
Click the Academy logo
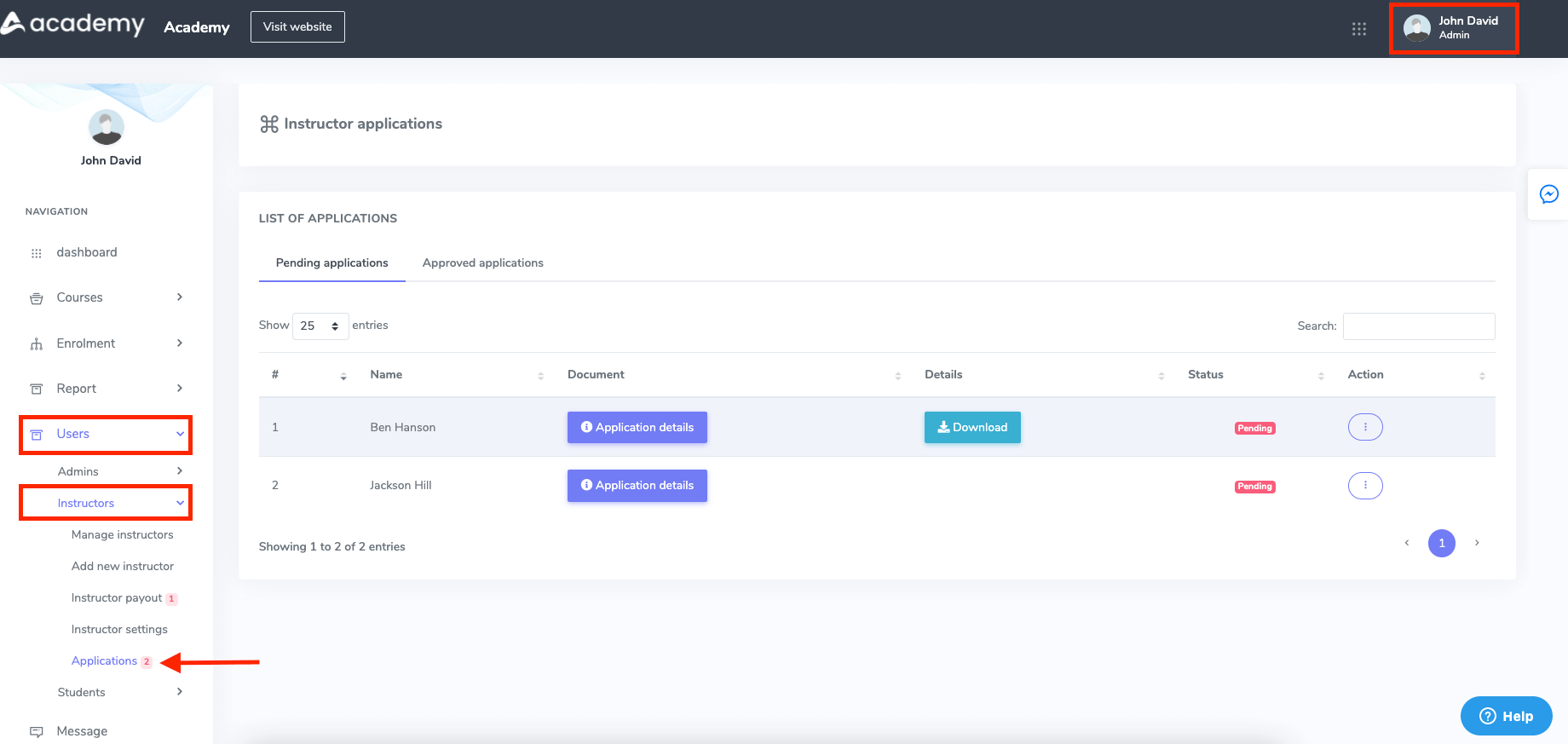pyautogui.click(x=73, y=25)
